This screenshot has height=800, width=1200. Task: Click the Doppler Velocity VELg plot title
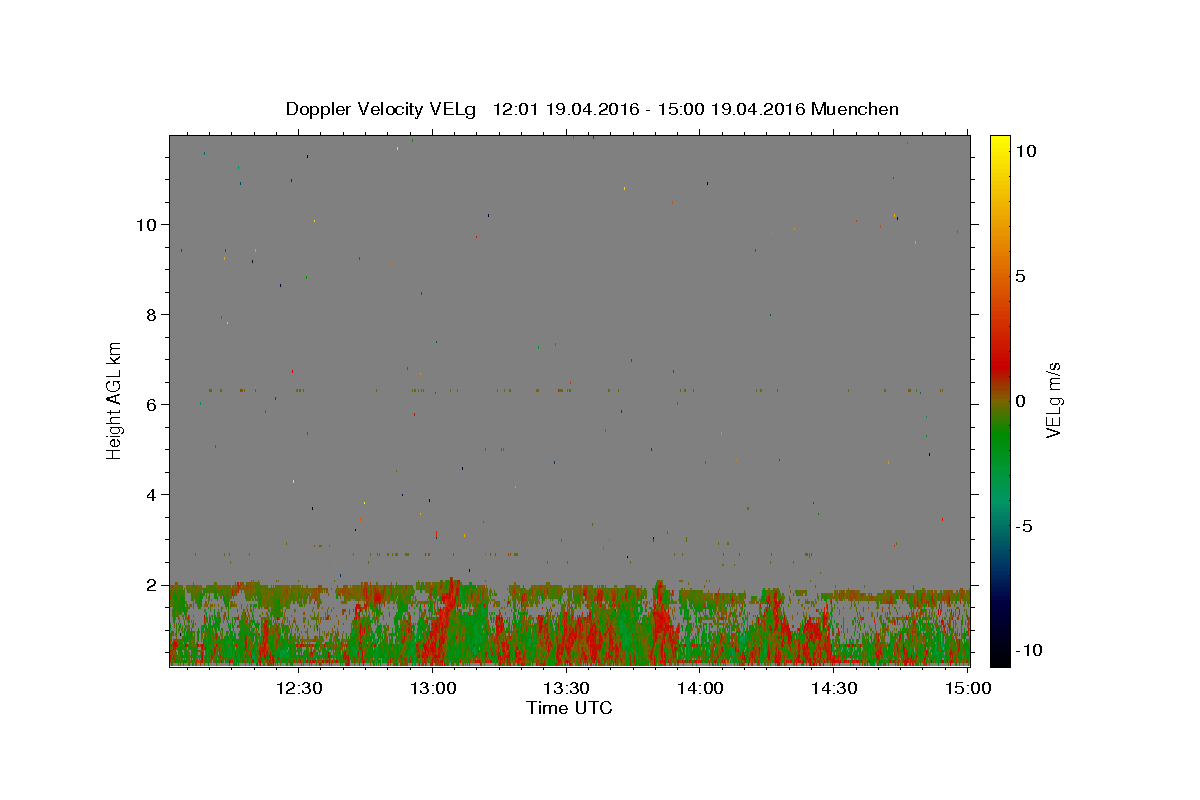point(592,109)
